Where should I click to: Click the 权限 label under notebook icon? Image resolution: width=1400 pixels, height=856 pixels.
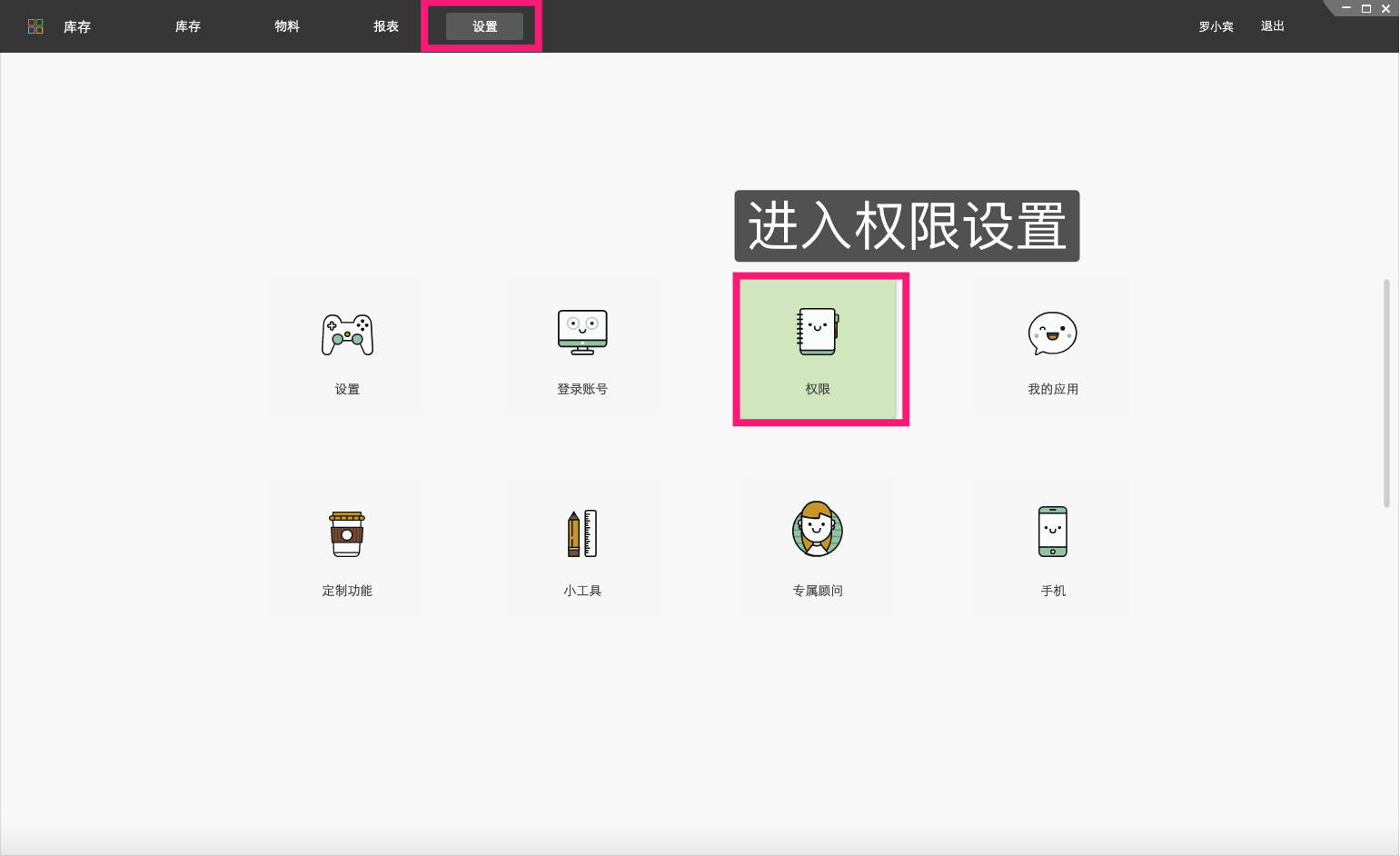pyautogui.click(x=819, y=388)
